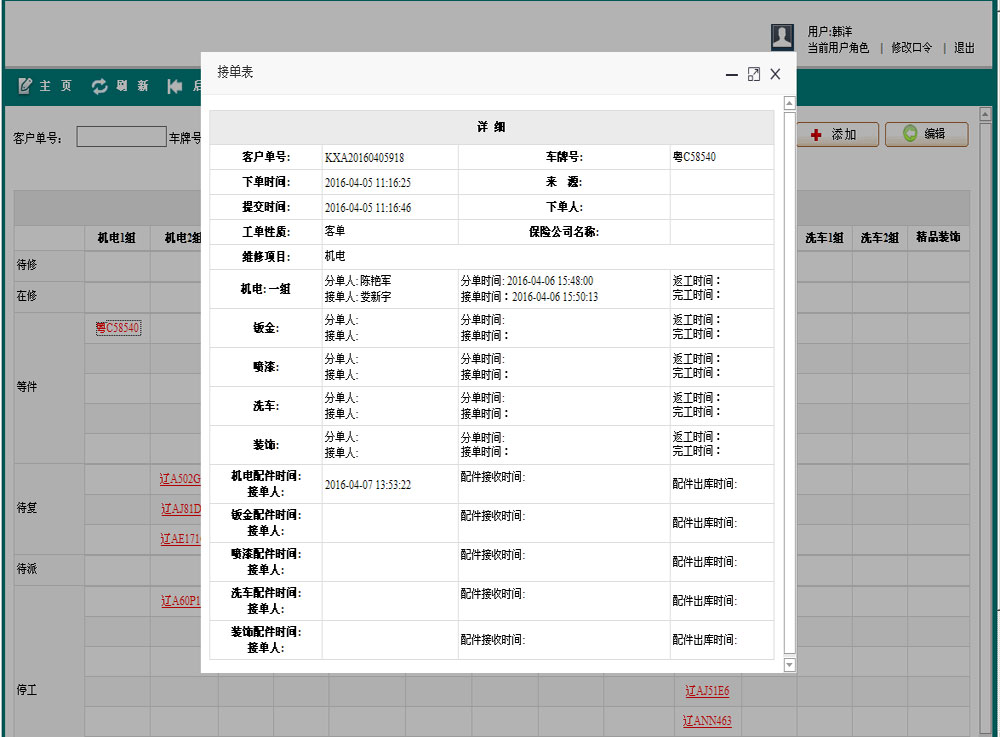Click the 洗车1组 column header

[824, 238]
